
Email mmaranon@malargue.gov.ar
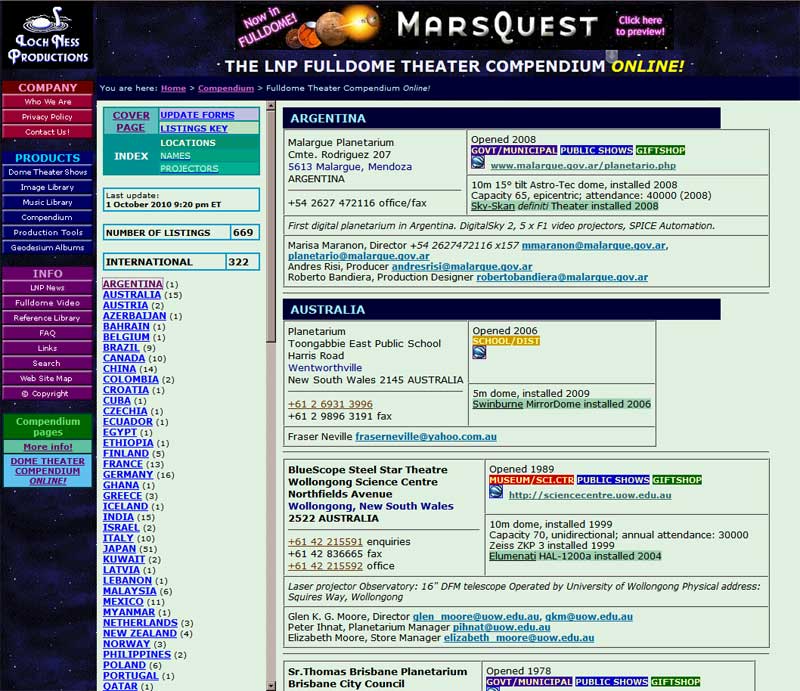point(594,245)
